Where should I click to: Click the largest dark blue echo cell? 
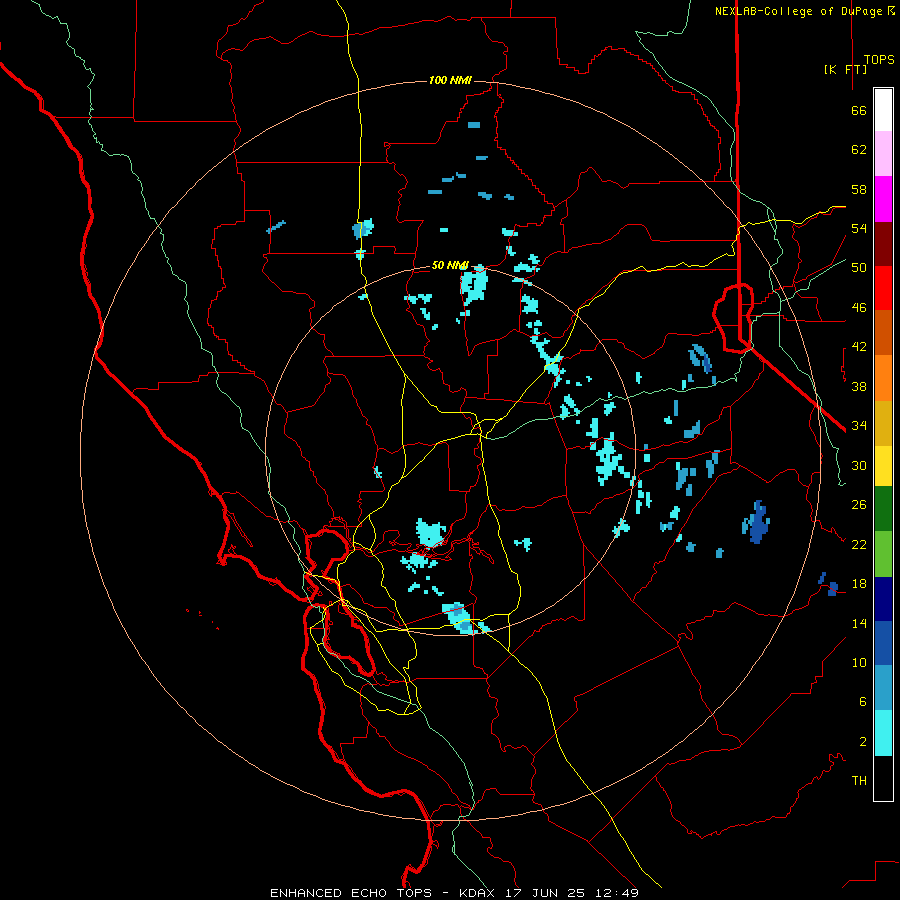coord(758,522)
